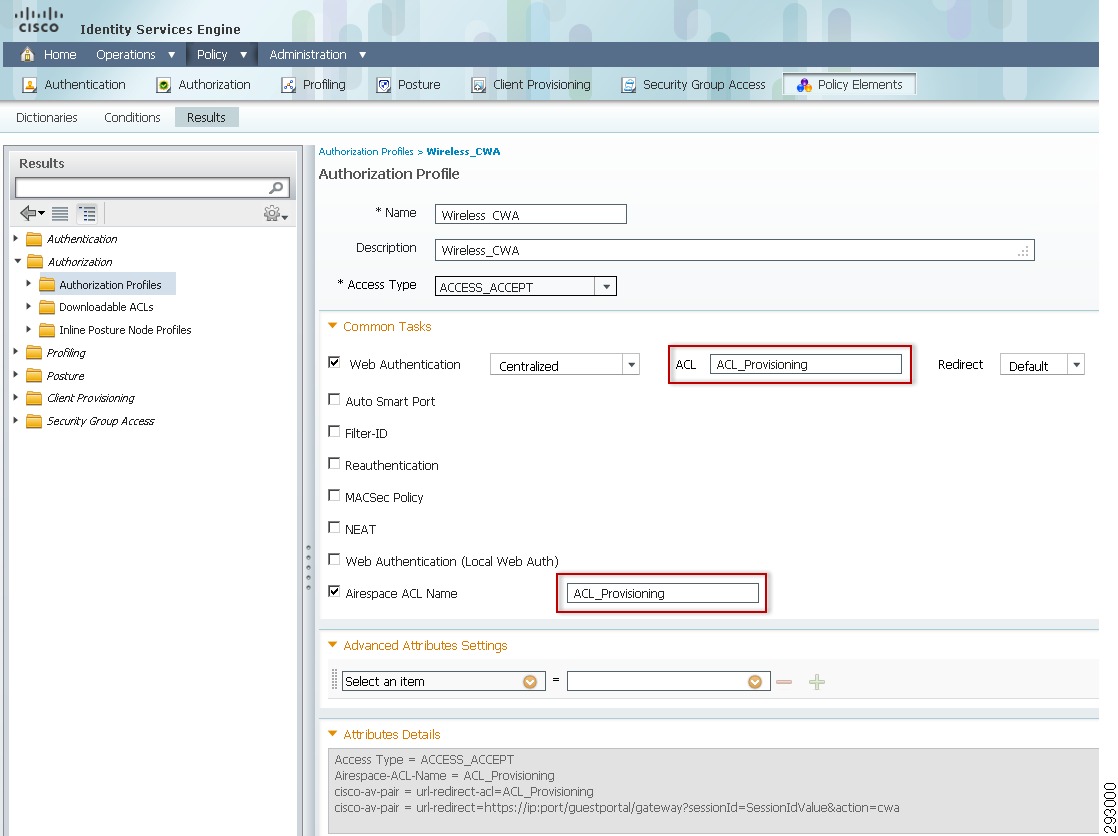This screenshot has height=836, width=1118.
Task: Click the Description field resize icon
Action: coord(1023,251)
